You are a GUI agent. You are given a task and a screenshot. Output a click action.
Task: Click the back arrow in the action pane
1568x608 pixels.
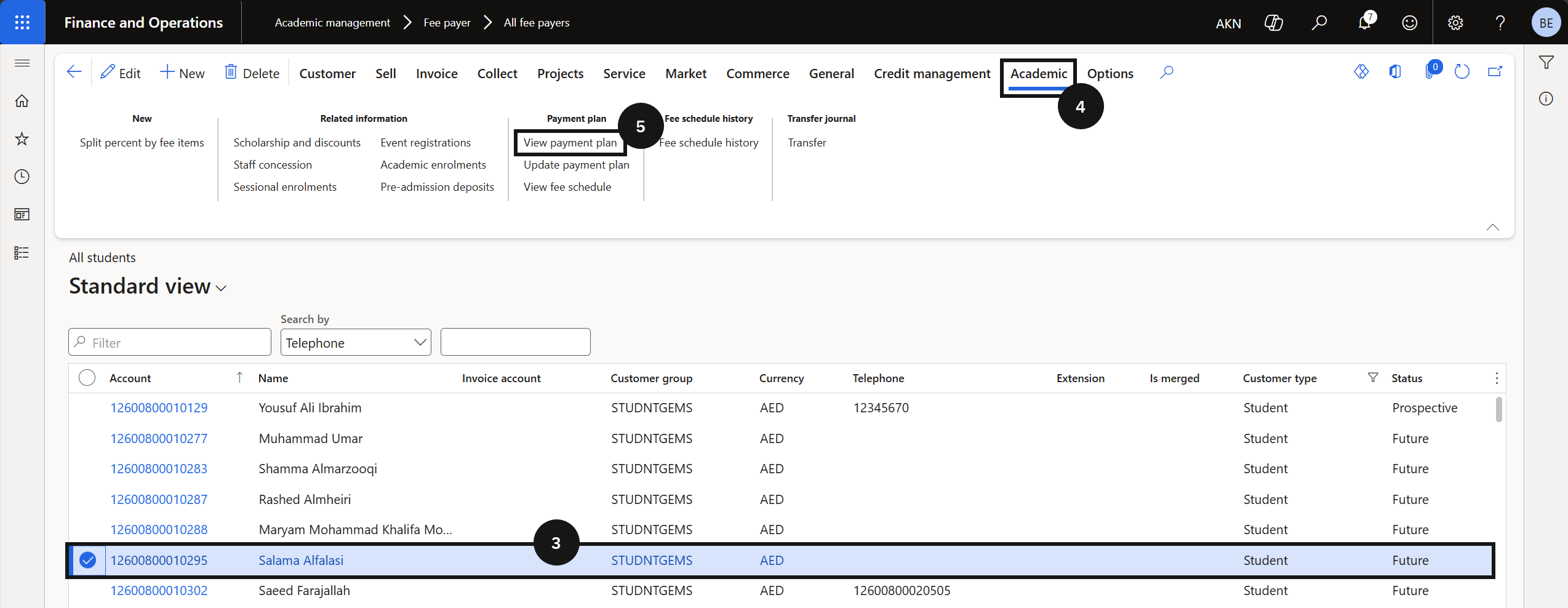74,73
